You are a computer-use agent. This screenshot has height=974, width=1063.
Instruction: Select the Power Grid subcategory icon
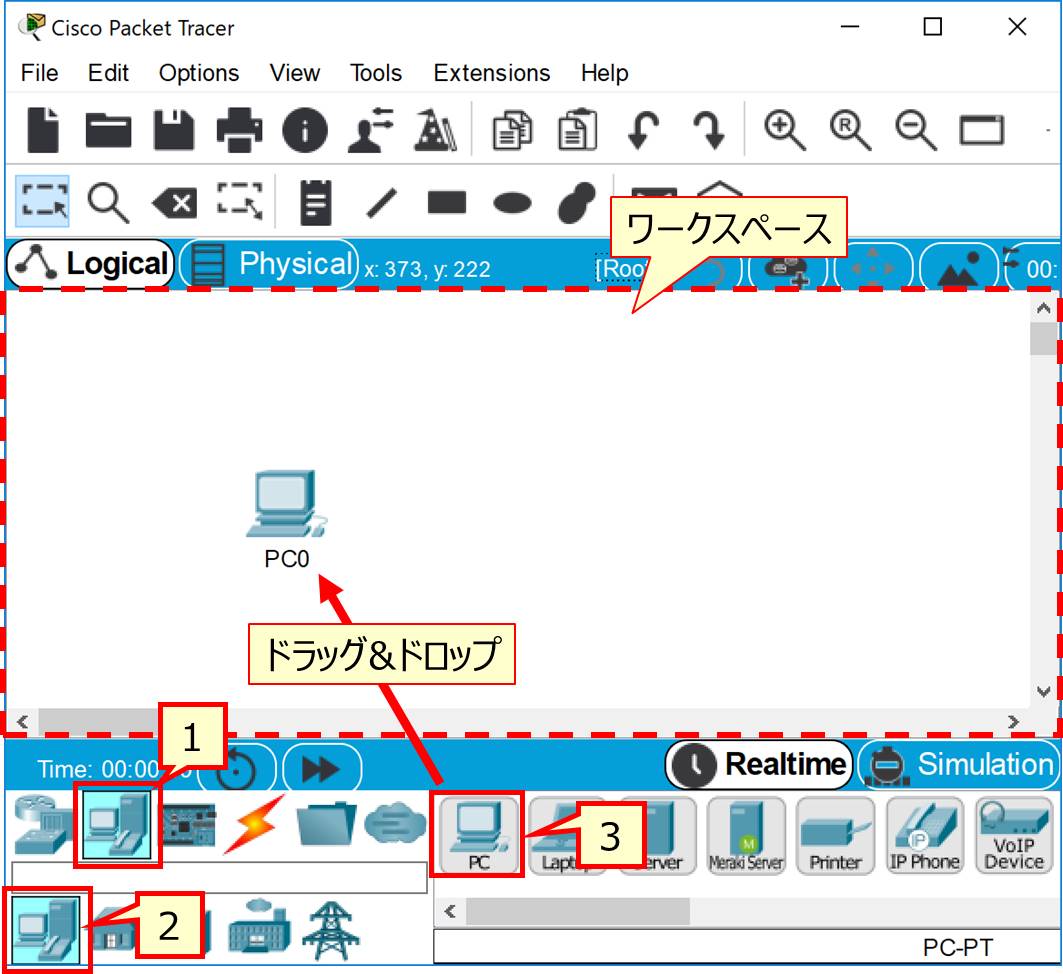click(x=331, y=931)
